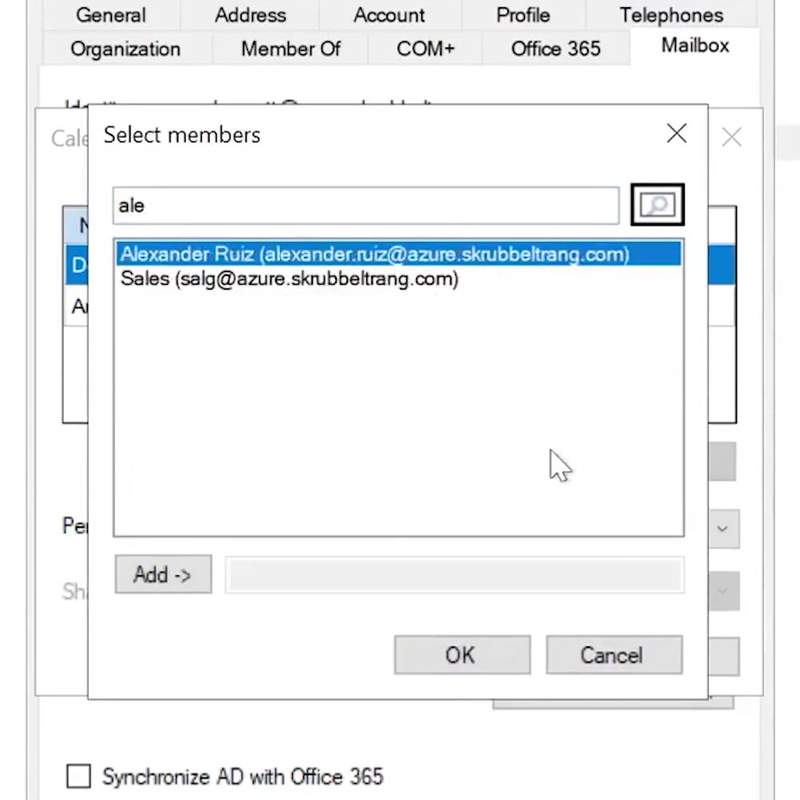The image size is (800, 800).
Task: Close the Select members dialog
Action: point(677,134)
